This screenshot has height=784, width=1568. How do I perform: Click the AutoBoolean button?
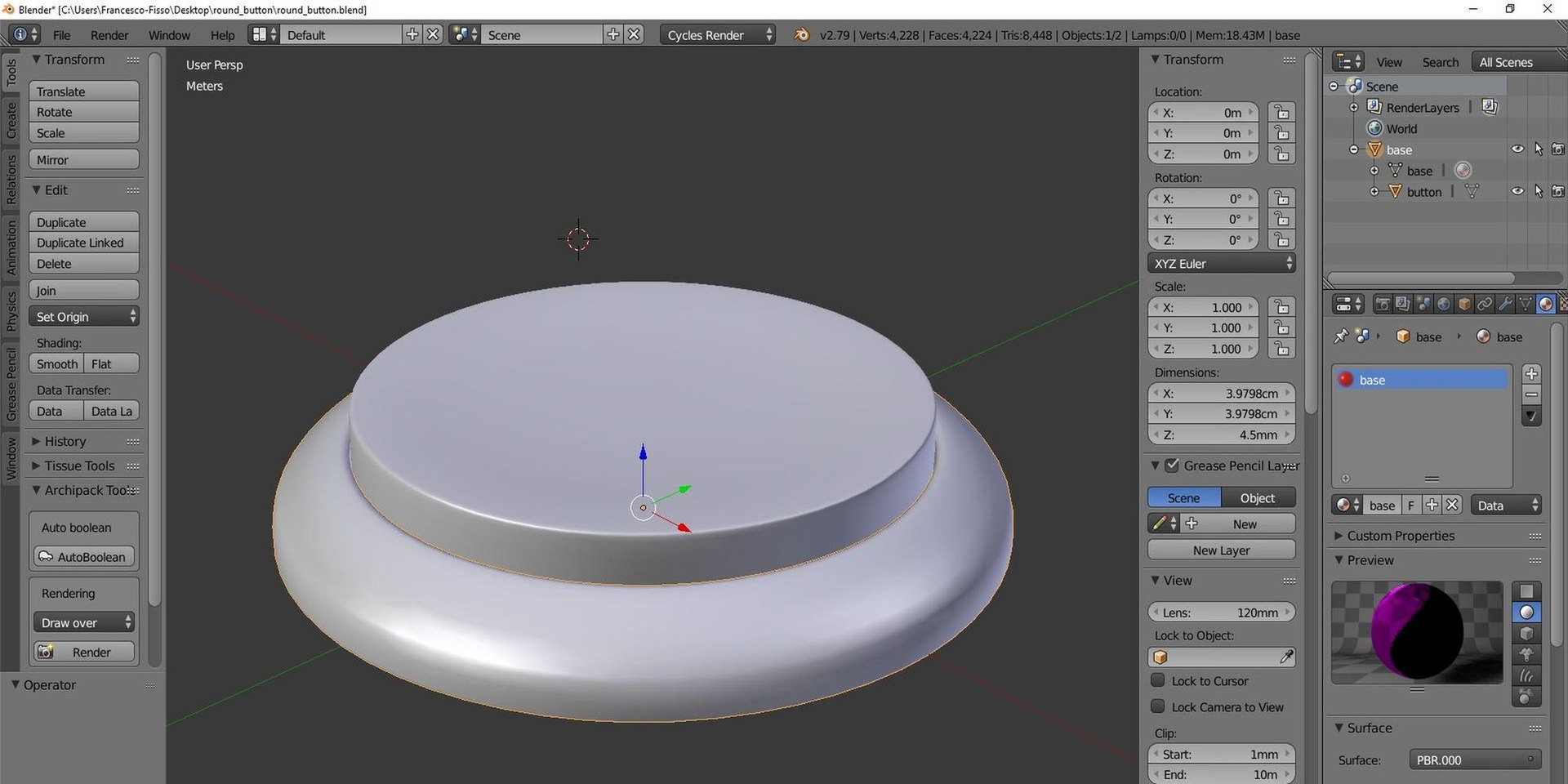coord(84,557)
